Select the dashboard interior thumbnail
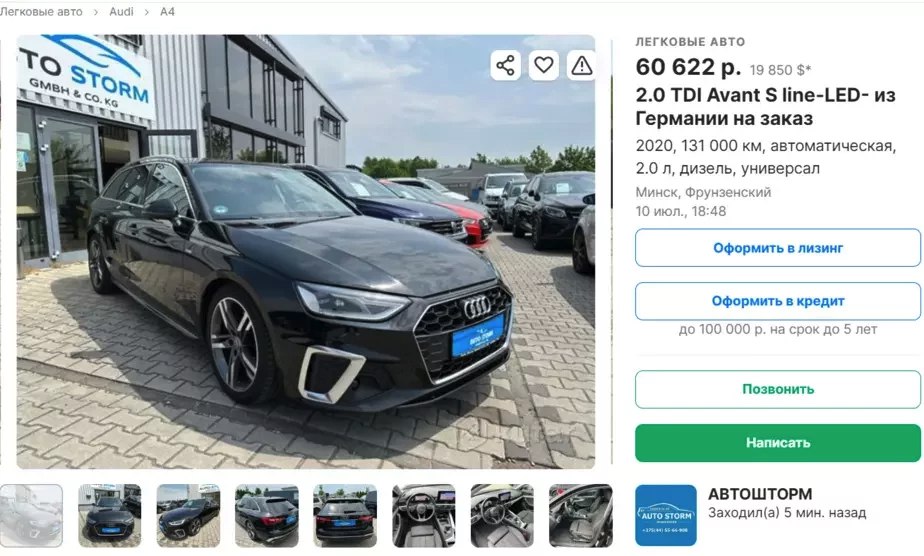Viewport: 924px width, 556px height. pyautogui.click(x=502, y=516)
